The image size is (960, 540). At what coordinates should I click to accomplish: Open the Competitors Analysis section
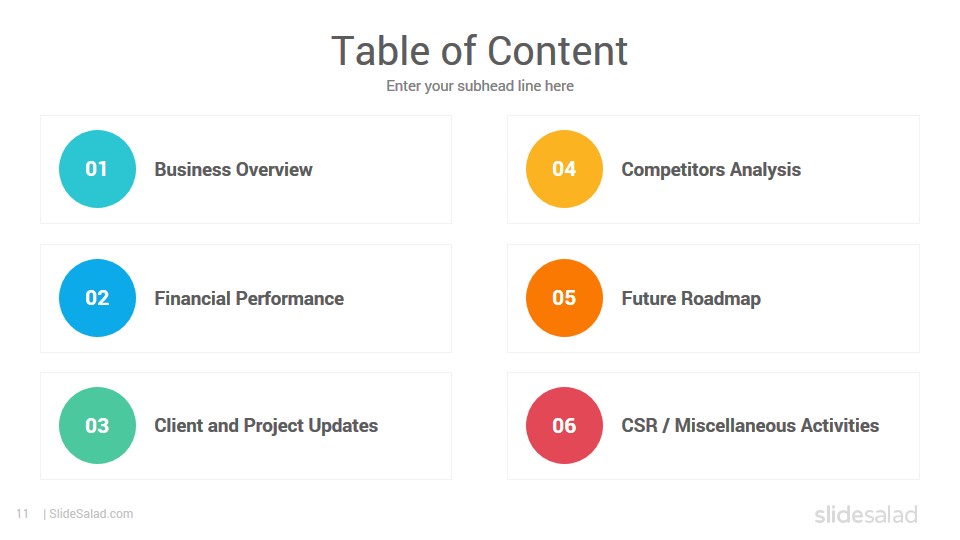point(711,170)
